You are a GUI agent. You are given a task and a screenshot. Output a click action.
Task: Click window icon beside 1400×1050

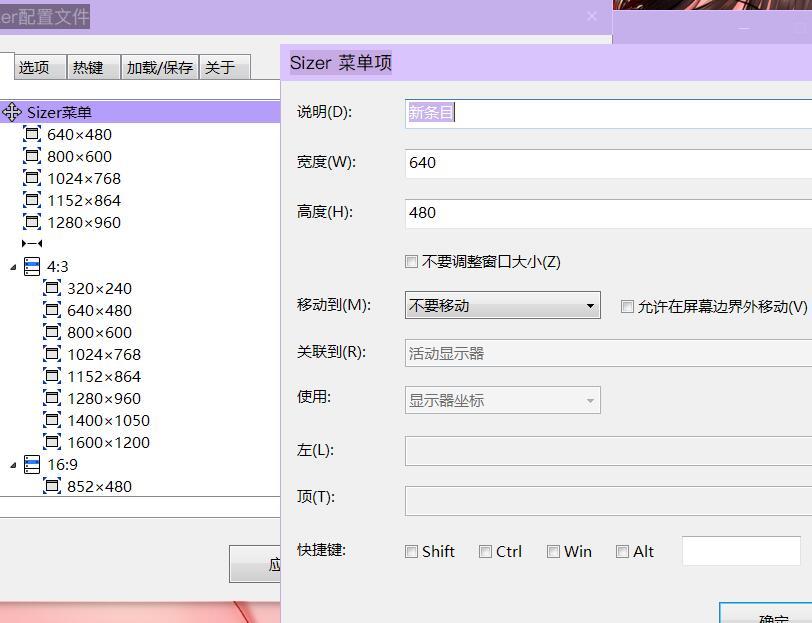coord(52,420)
